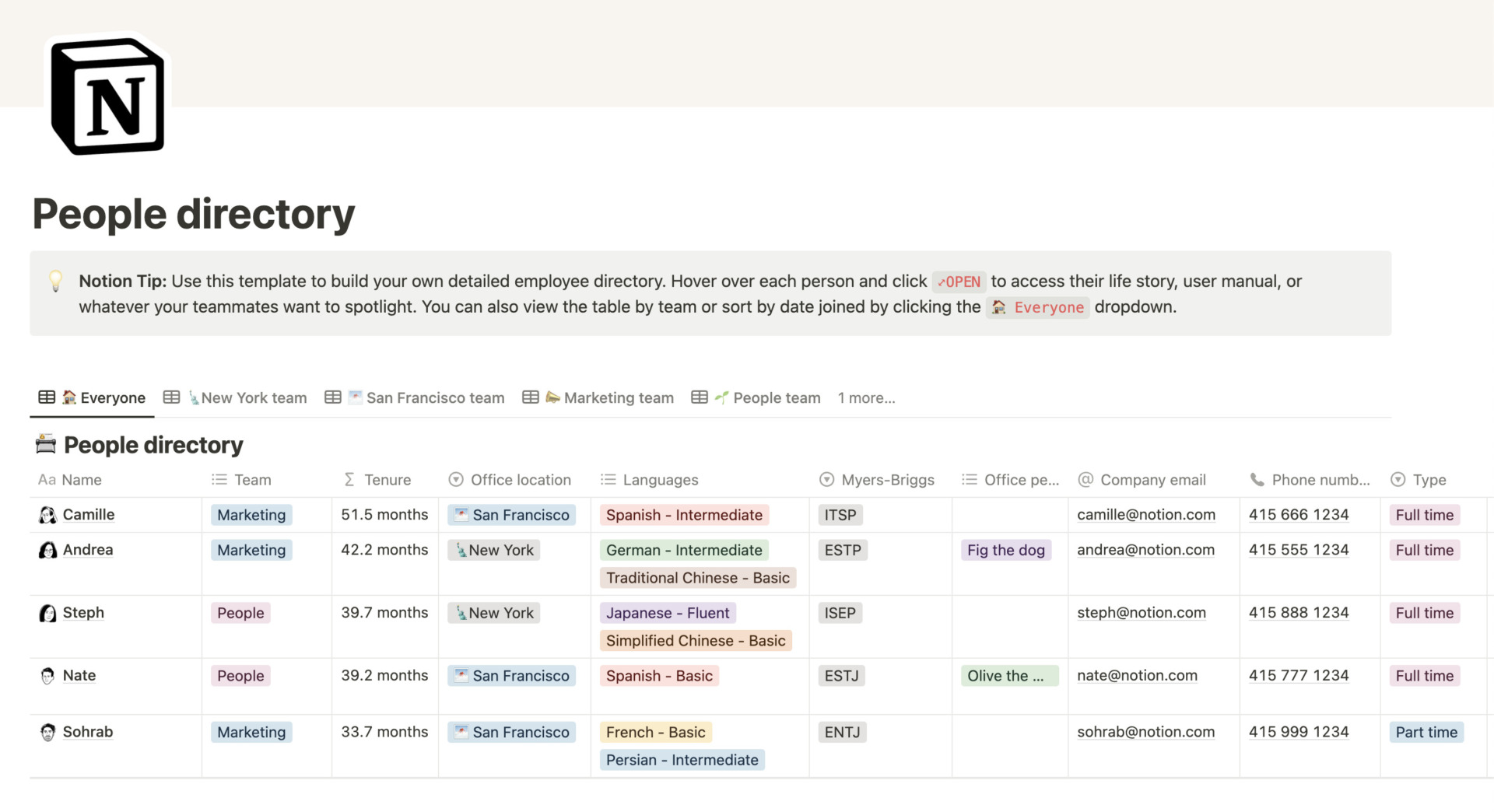
Task: Open camille@notion.com email link
Action: (x=1146, y=514)
